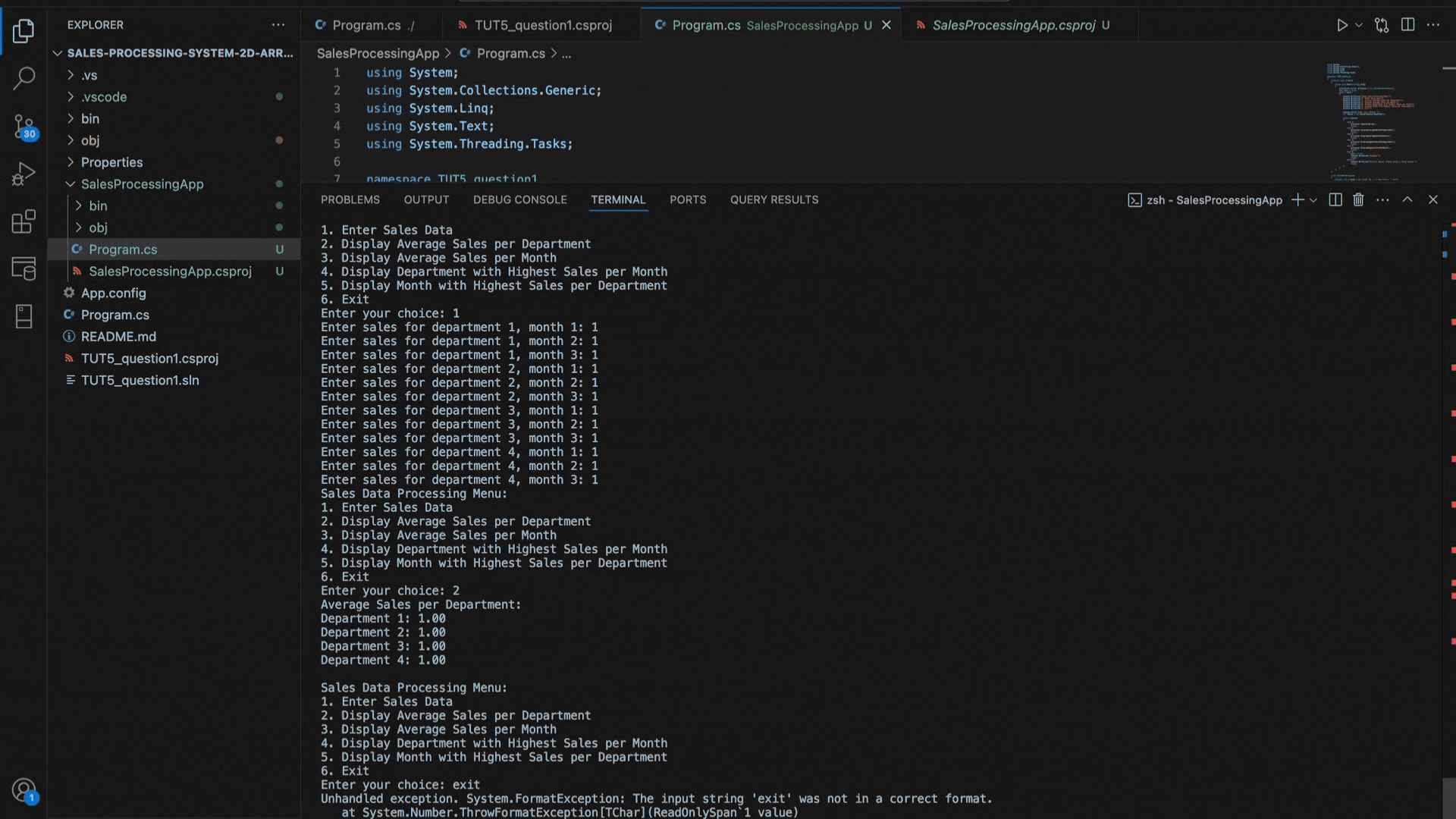Expand the Properties folder
This screenshot has height=819, width=1456.
coord(174,162)
